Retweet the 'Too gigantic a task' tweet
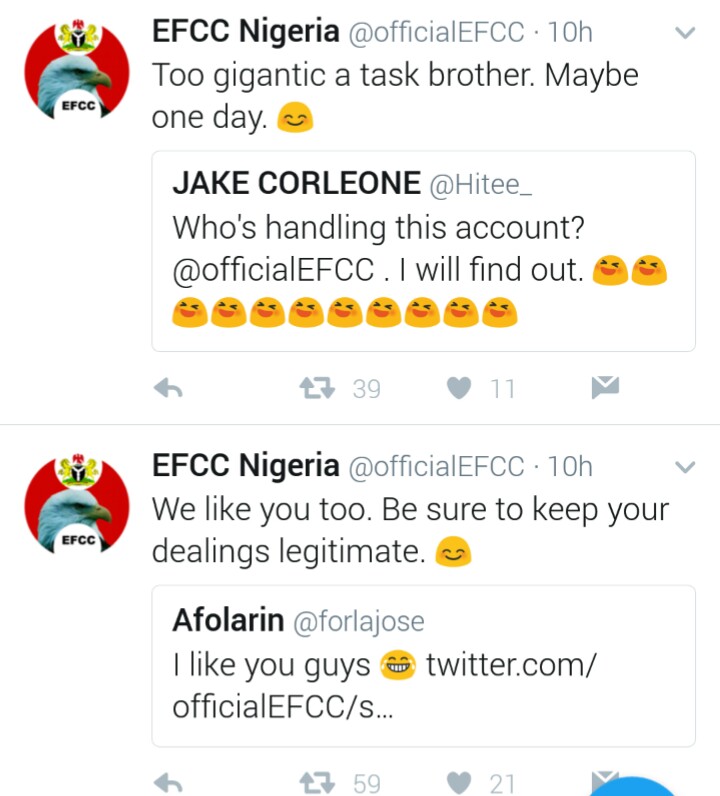 click(x=320, y=388)
